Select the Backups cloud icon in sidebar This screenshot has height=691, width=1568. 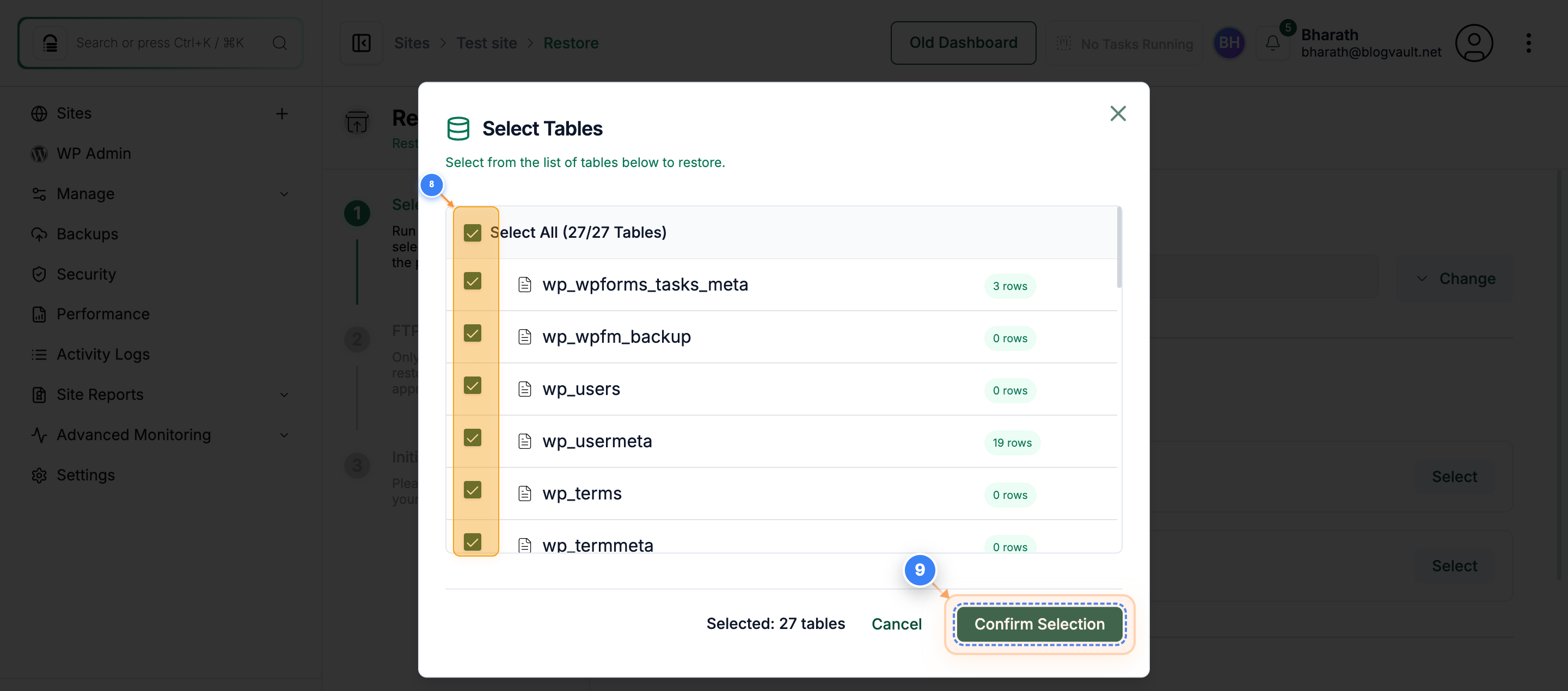click(x=39, y=233)
